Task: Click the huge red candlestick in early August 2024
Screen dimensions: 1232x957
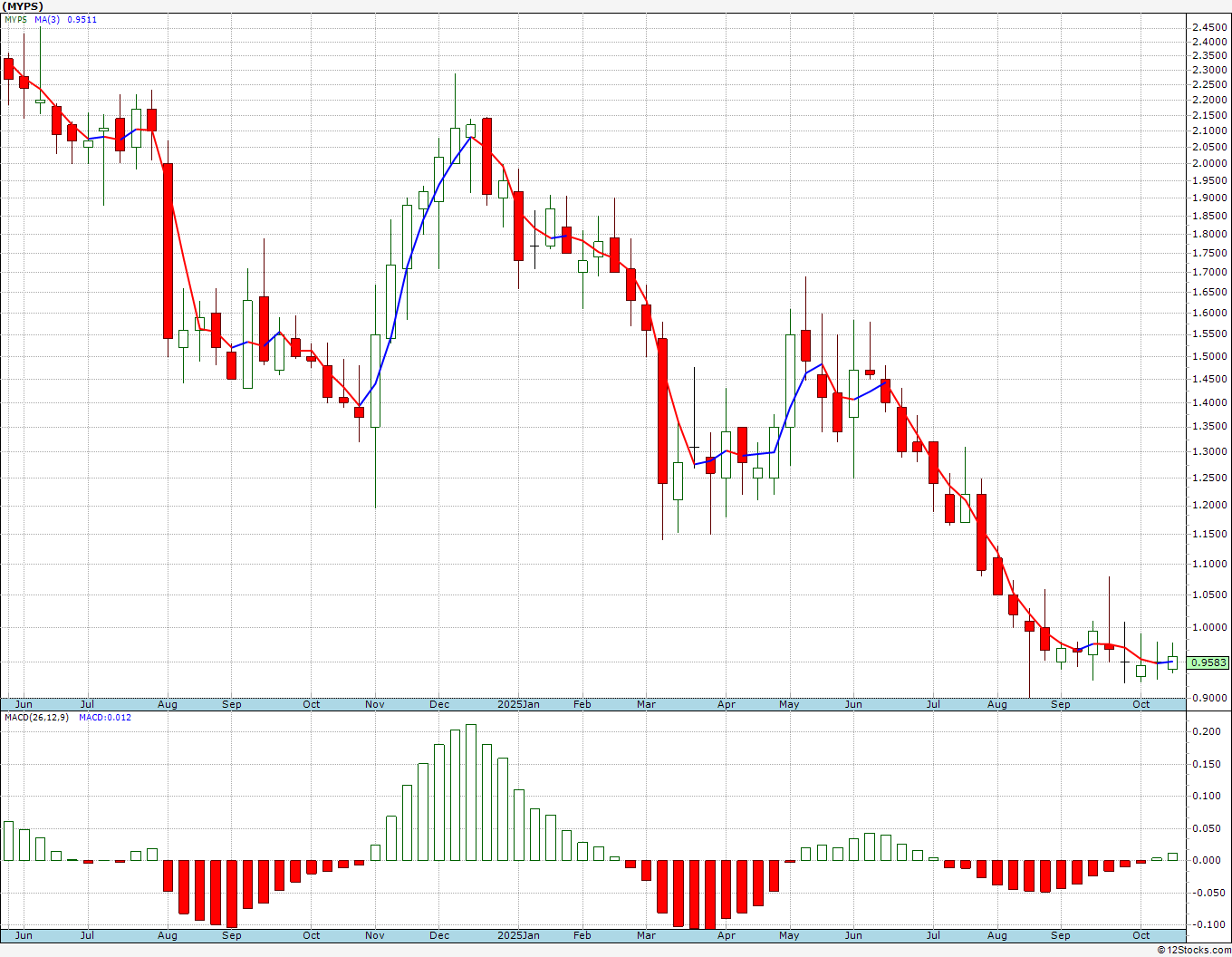Action: pos(168,251)
